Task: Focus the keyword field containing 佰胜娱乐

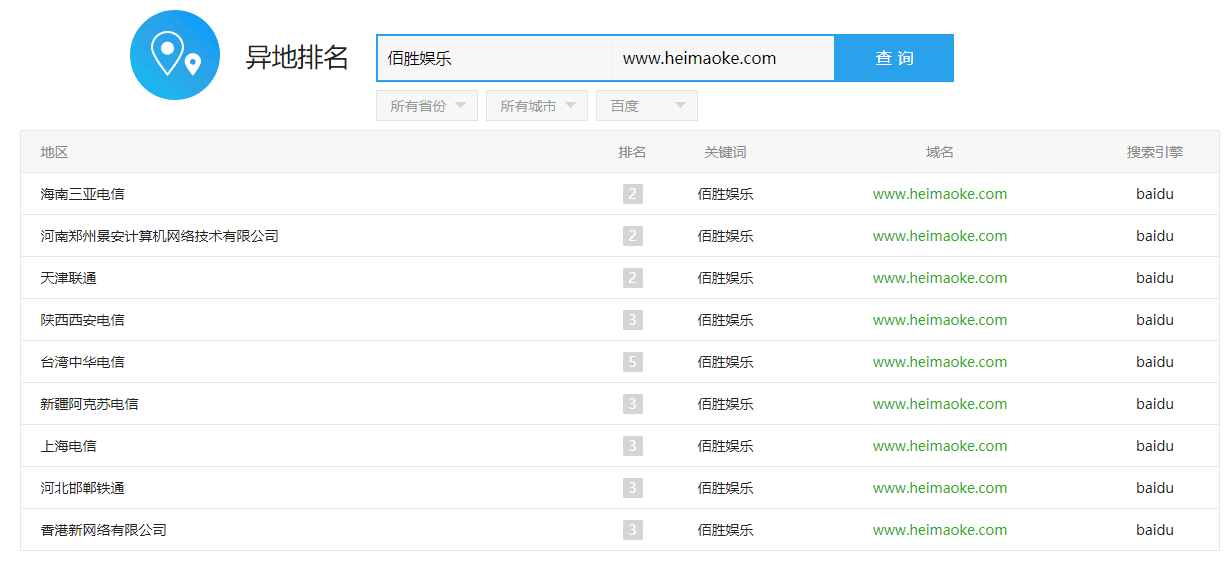Action: tap(495, 58)
